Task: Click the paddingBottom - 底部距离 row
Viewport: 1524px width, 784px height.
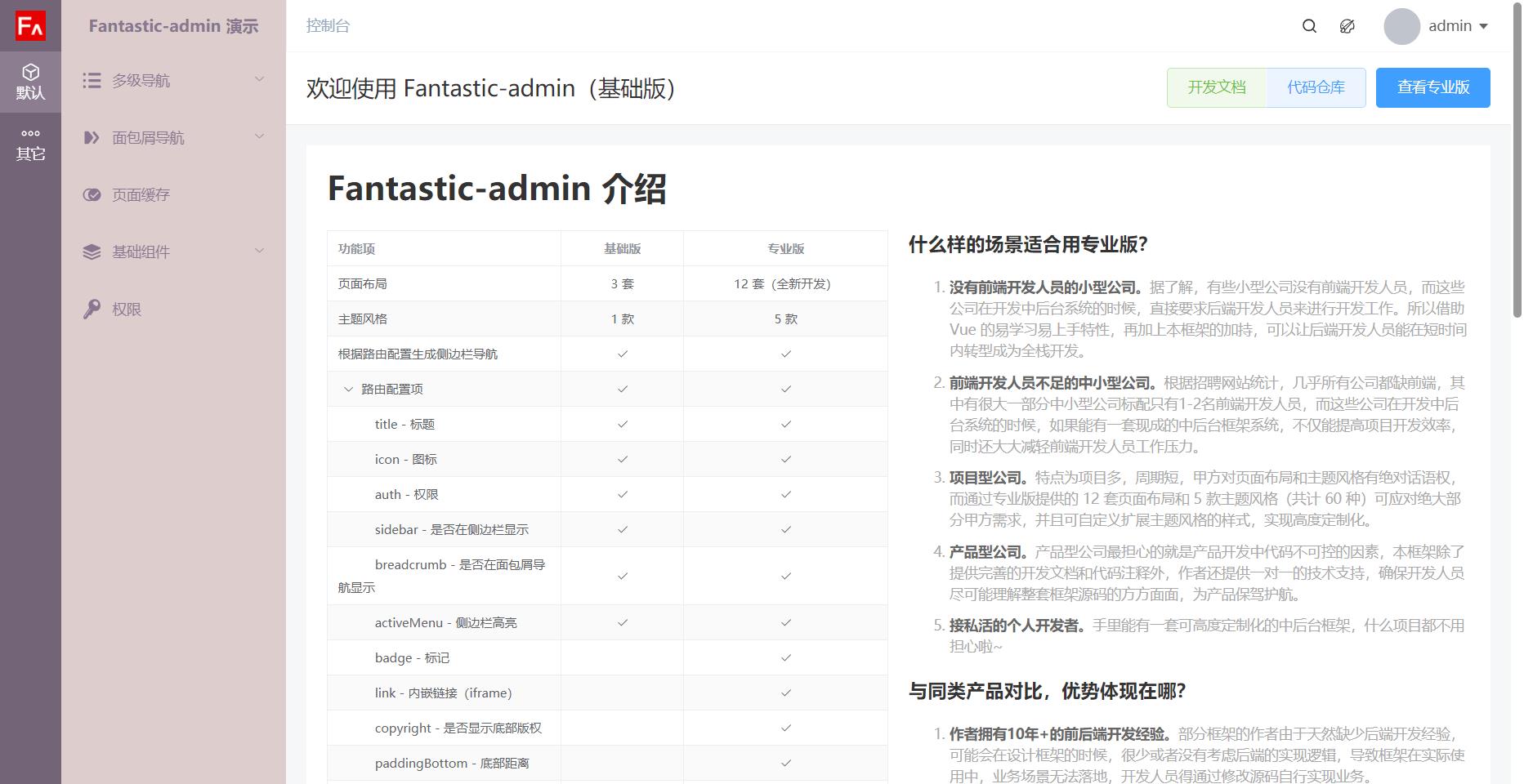Action: pos(607,763)
